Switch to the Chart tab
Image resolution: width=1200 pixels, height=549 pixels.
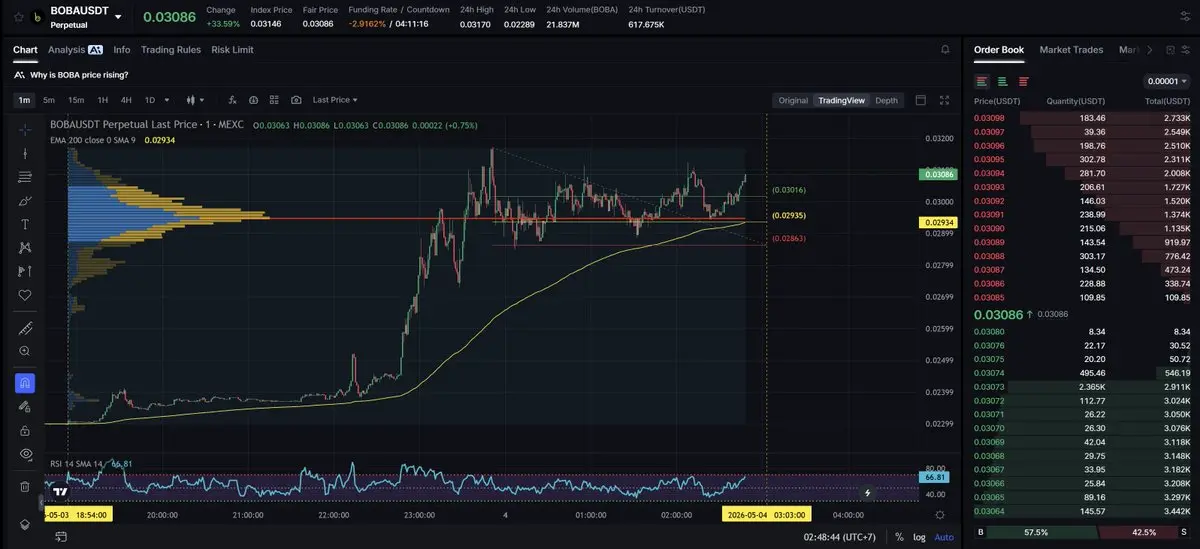[25, 49]
